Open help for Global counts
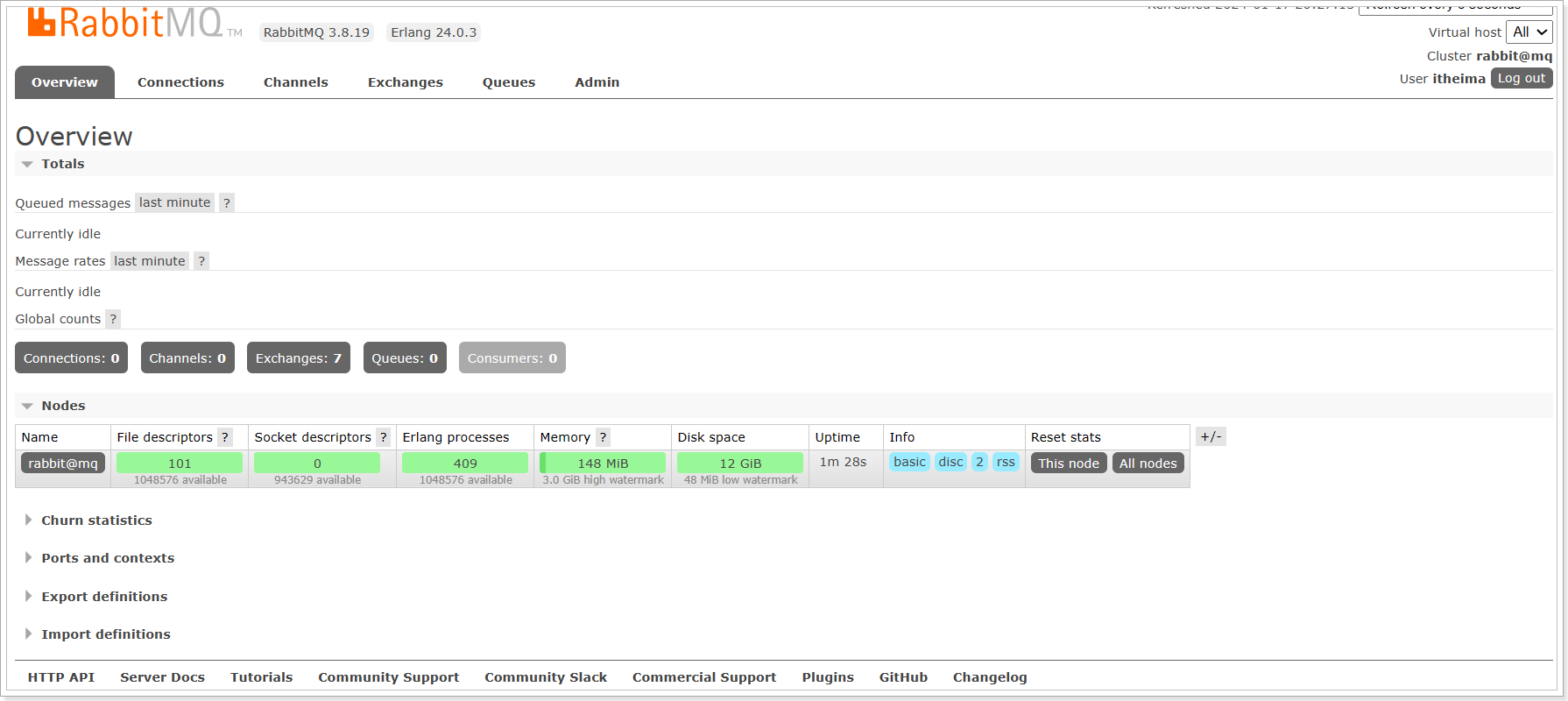 click(x=113, y=319)
